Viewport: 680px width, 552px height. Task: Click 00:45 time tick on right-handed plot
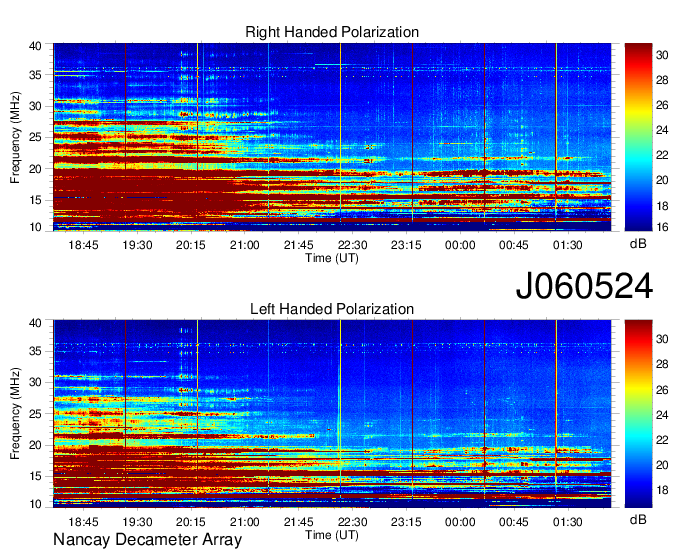click(x=514, y=245)
